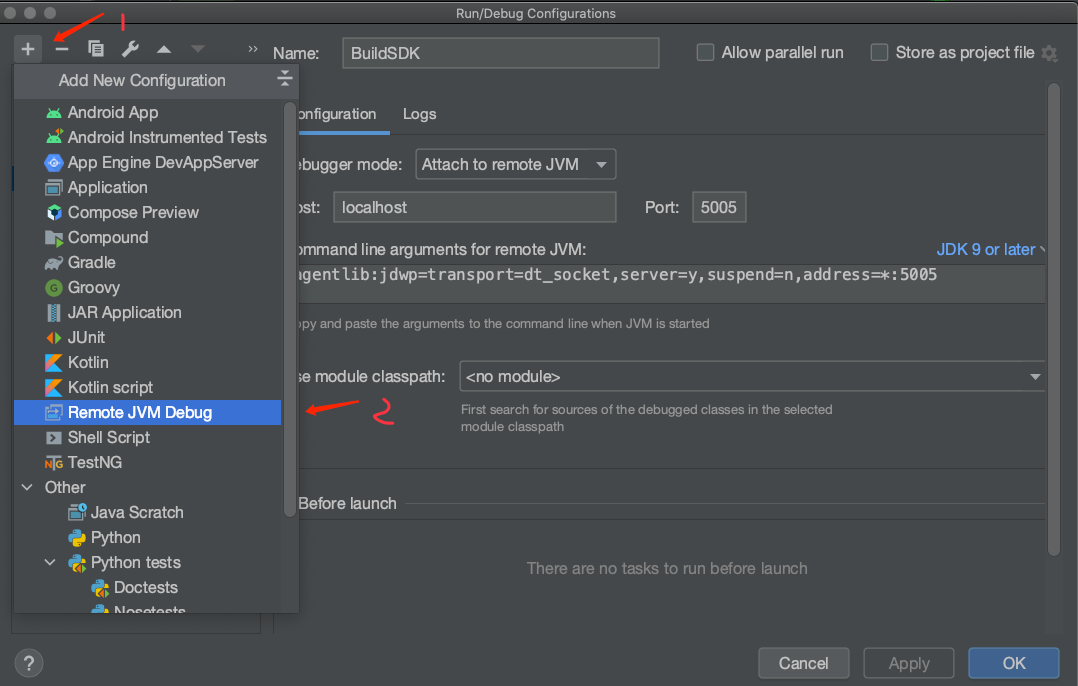Select Remote JVM Debug in the list

147,412
